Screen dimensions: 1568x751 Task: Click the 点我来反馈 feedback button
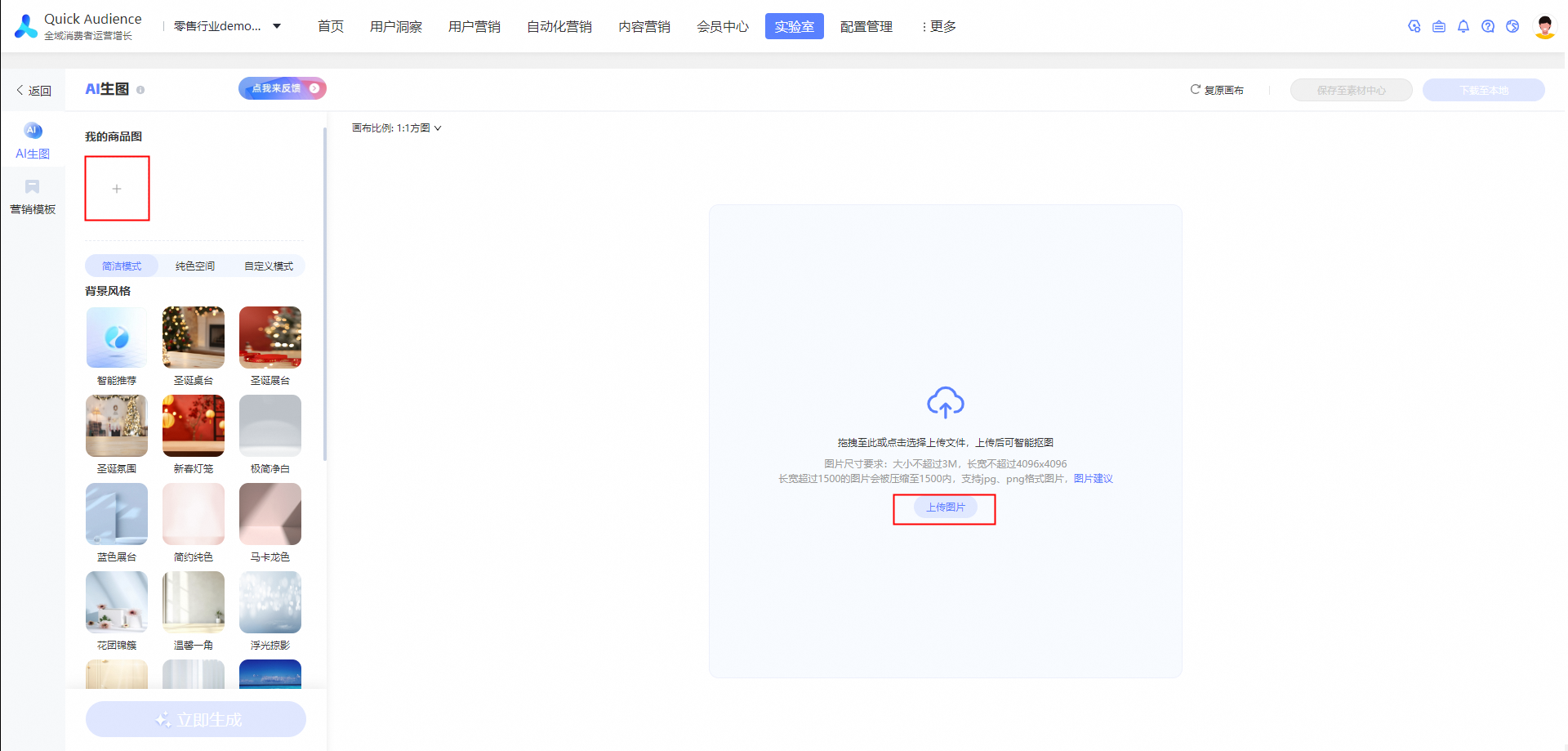[x=283, y=88]
